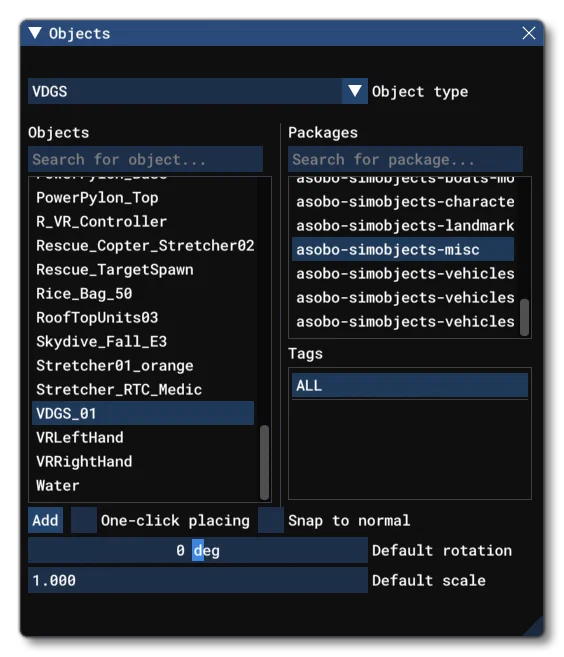Select the Water object
This screenshot has height=657, width=564.
pos(143,485)
